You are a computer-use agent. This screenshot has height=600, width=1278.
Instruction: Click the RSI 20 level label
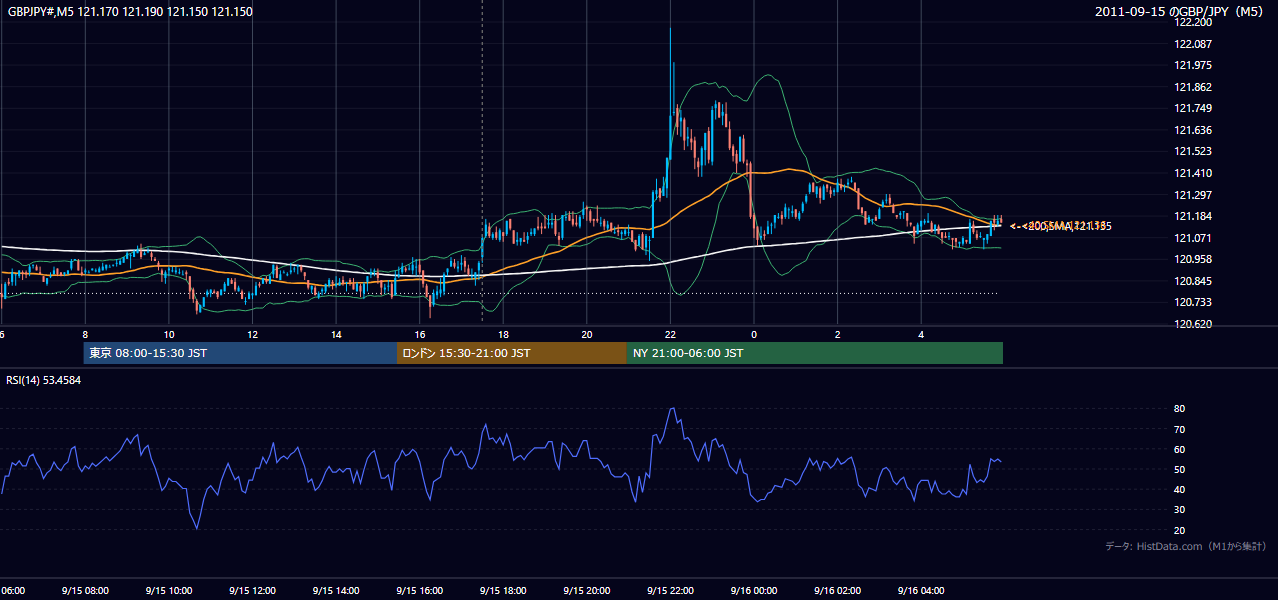coord(1179,530)
